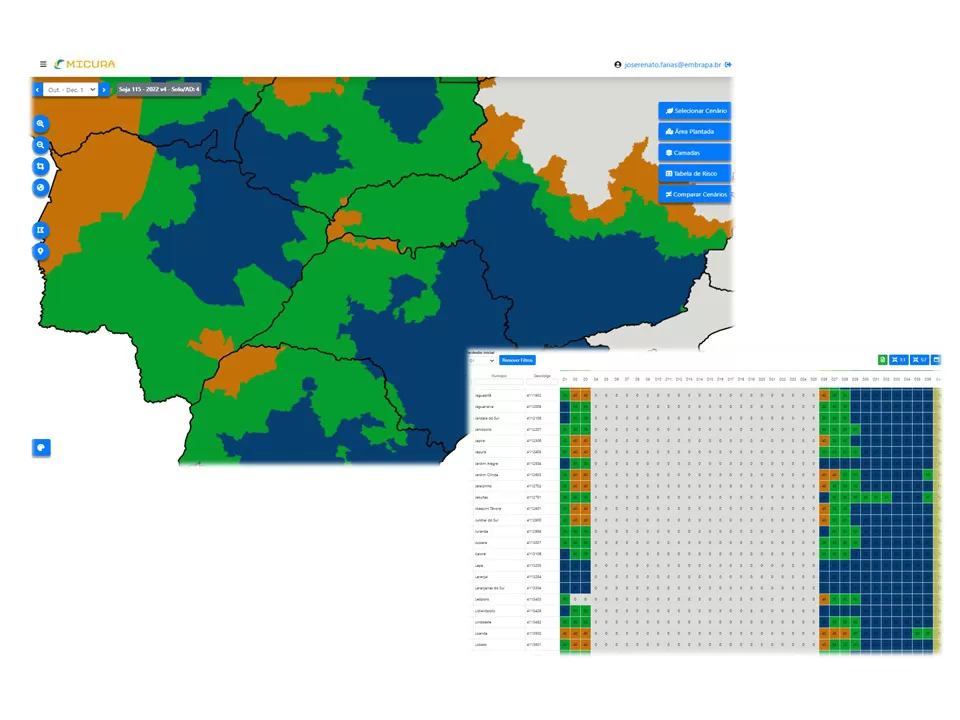
Task: Click the Remover Filtros button
Action: 518,360
